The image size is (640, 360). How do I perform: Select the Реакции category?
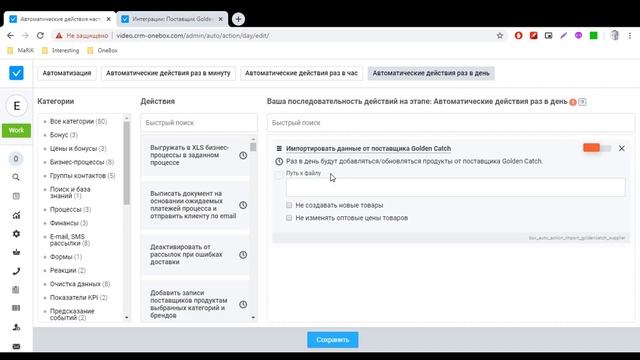pos(68,270)
